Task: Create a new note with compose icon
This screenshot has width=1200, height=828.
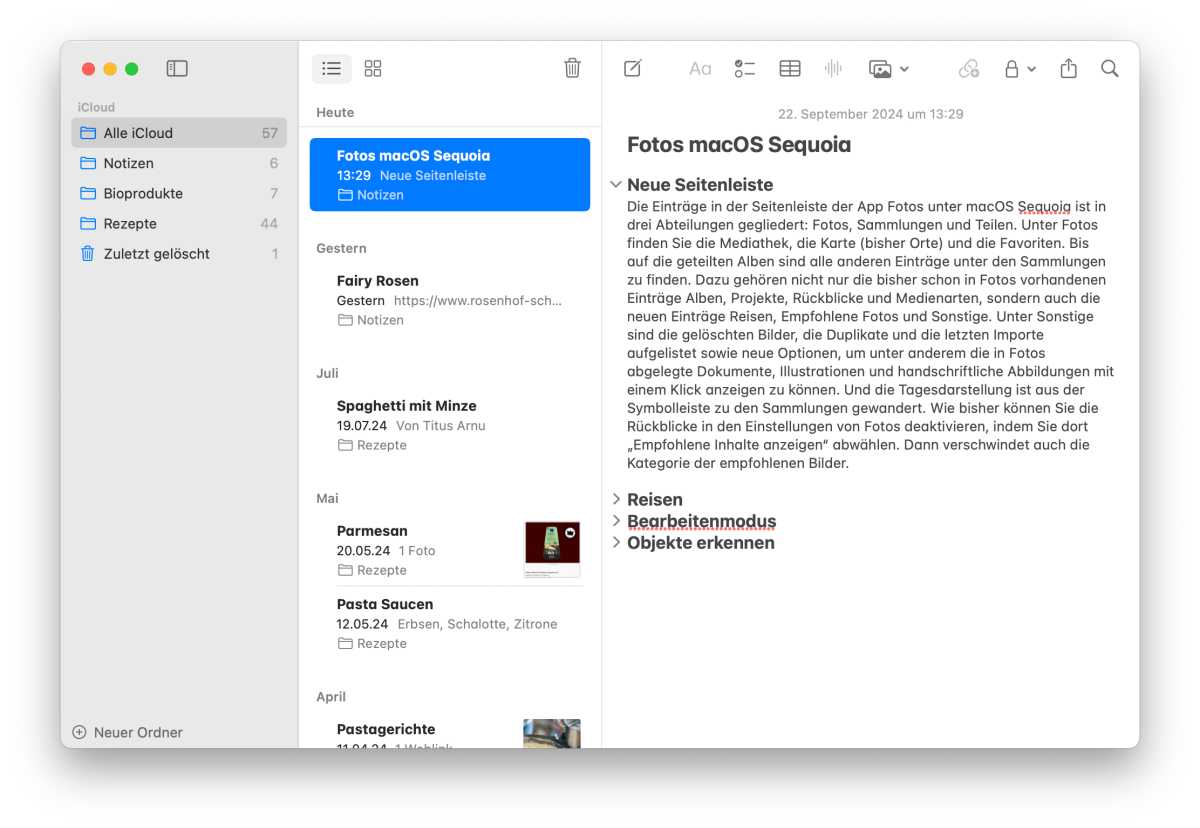Action: click(633, 69)
